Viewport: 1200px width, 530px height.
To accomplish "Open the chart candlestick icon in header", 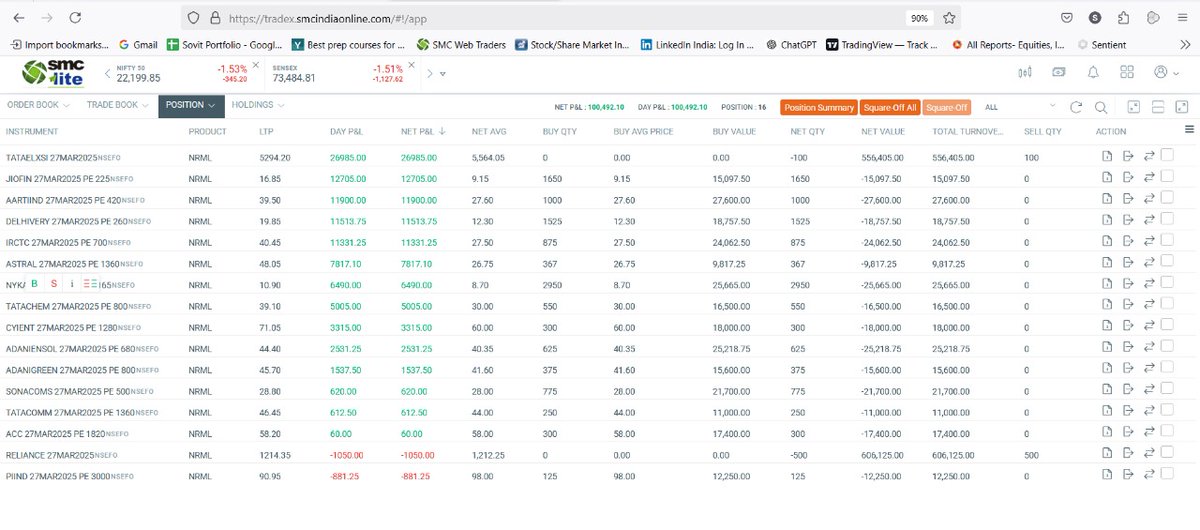I will [x=1024, y=73].
